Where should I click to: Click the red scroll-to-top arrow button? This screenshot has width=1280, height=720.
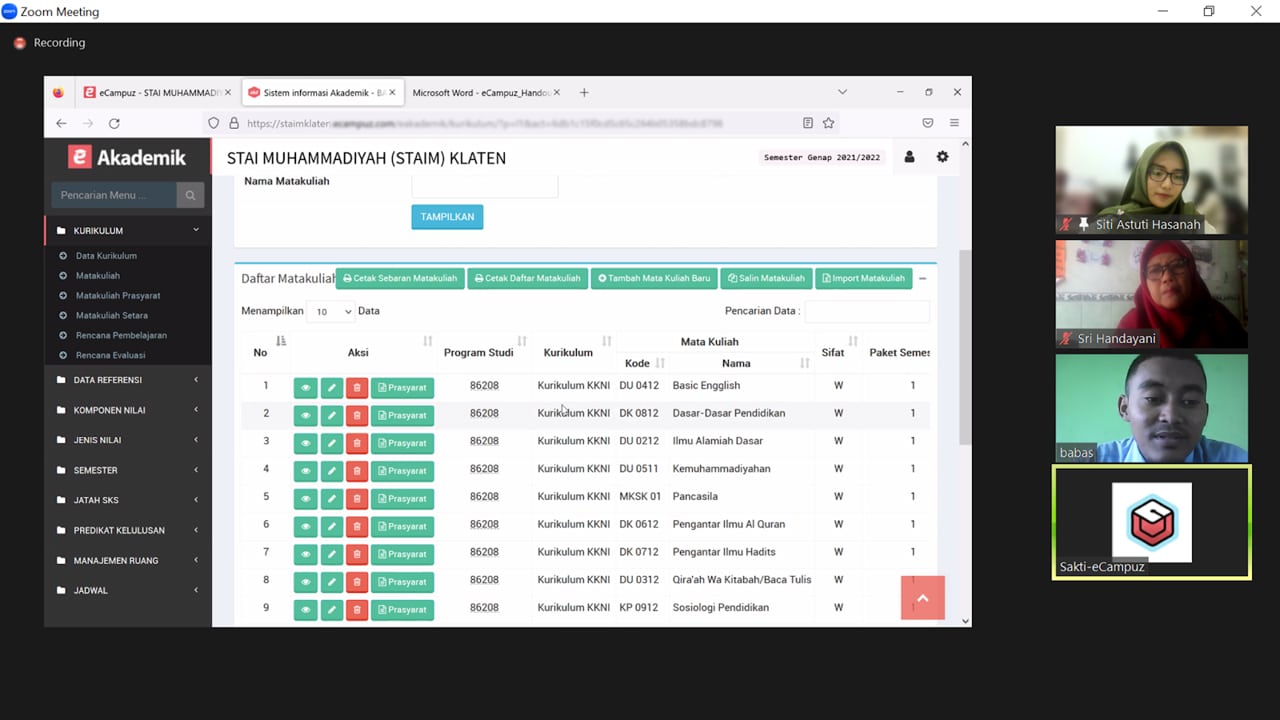[x=923, y=598]
